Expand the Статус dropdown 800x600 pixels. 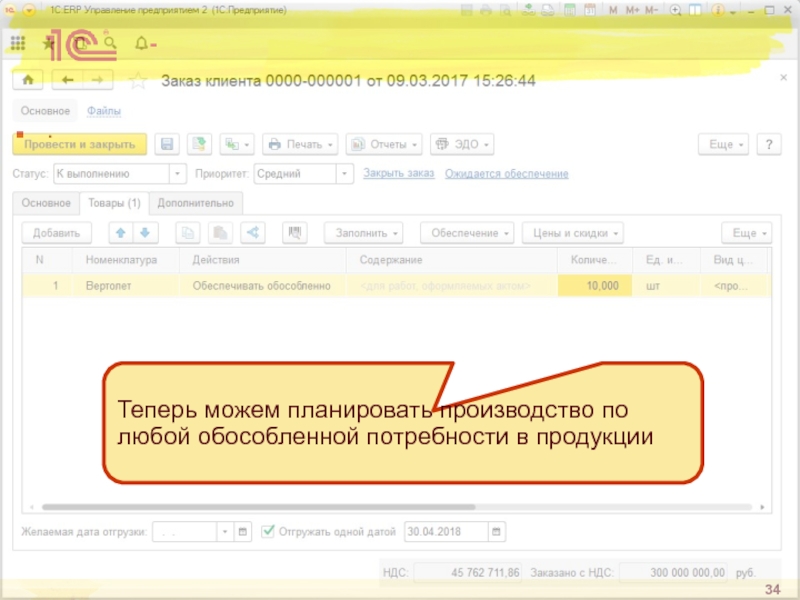click(178, 174)
